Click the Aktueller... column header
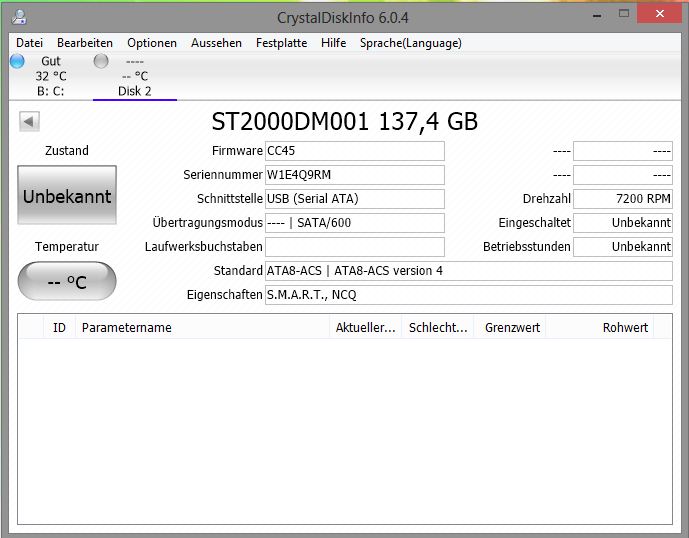 366,327
